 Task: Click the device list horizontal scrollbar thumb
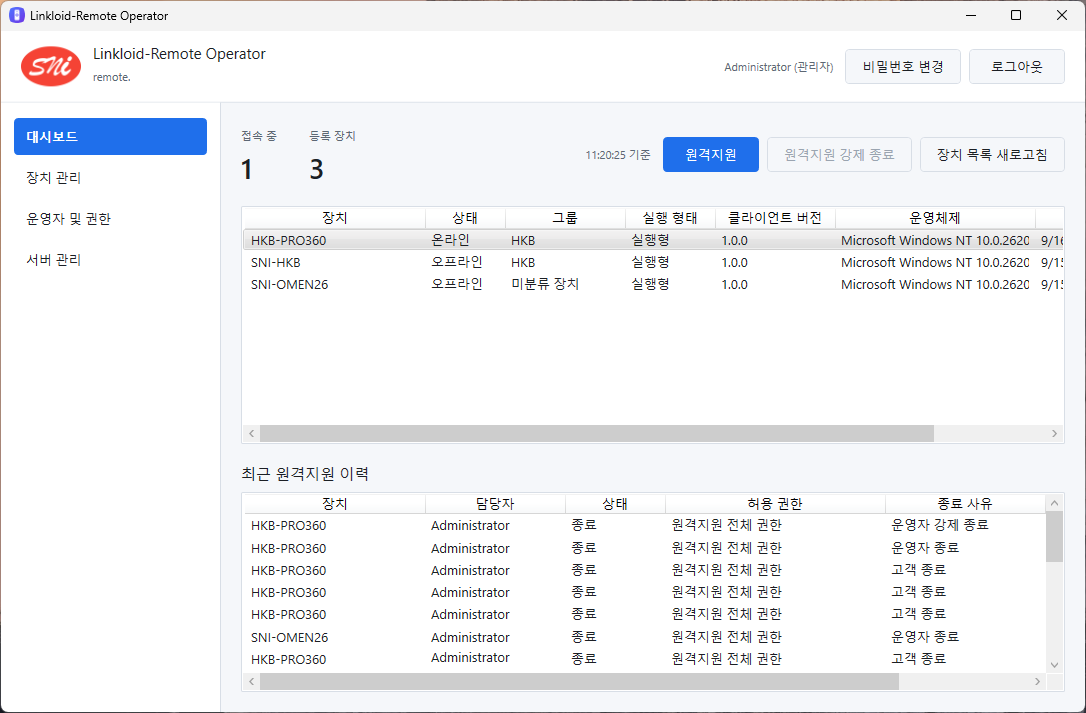tap(596, 434)
